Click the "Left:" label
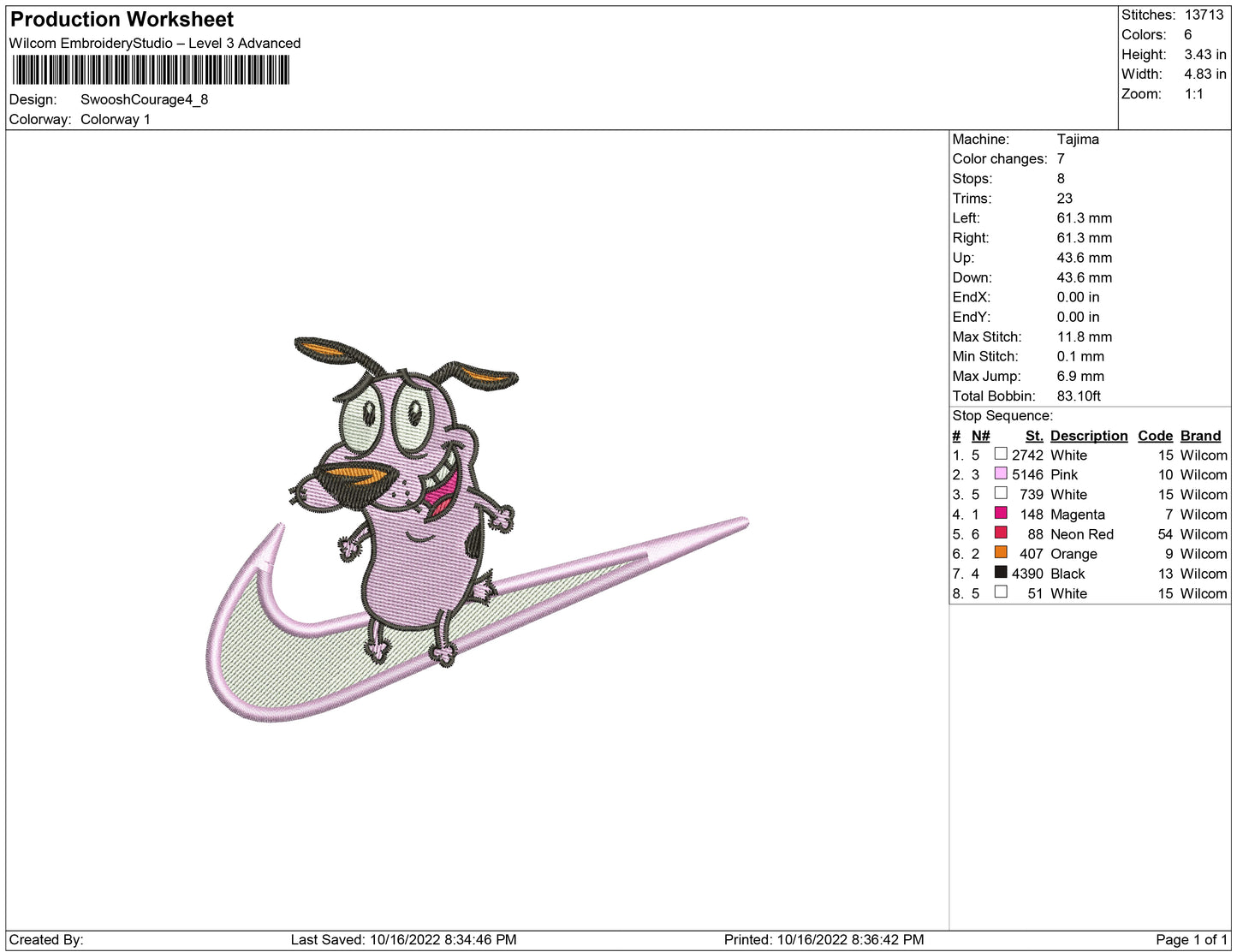Image resolution: width=1237 pixels, height=952 pixels. tap(966, 217)
